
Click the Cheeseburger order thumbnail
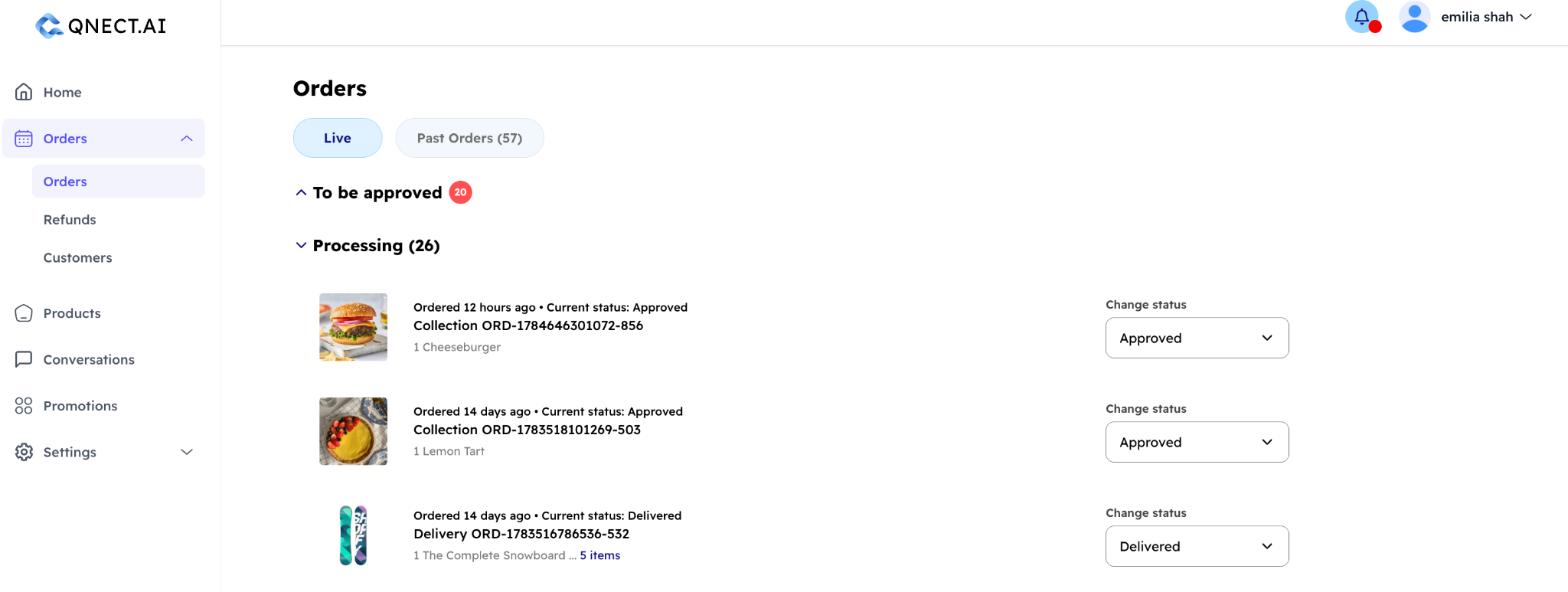point(353,327)
